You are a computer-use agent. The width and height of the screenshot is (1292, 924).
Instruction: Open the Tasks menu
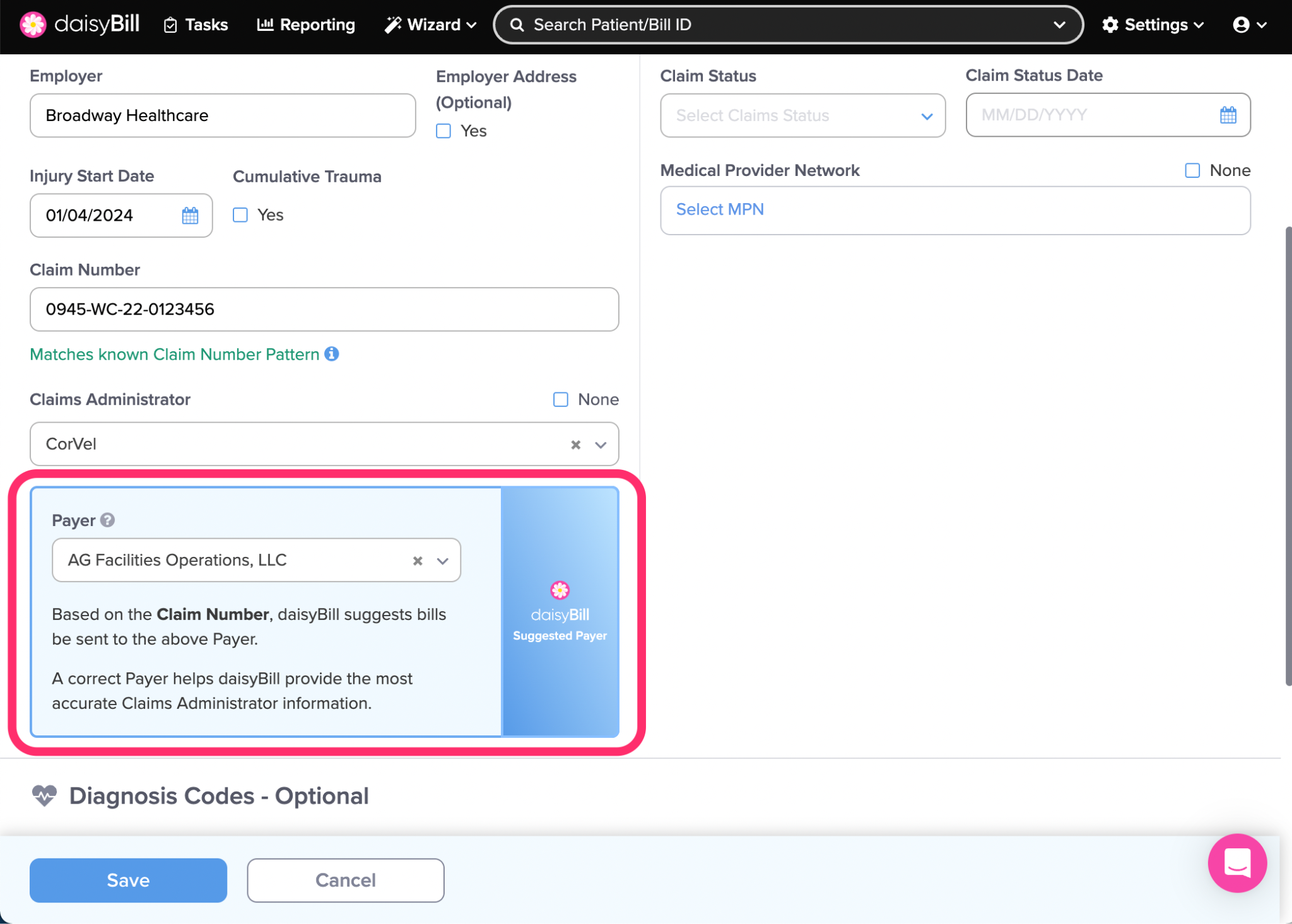196,25
